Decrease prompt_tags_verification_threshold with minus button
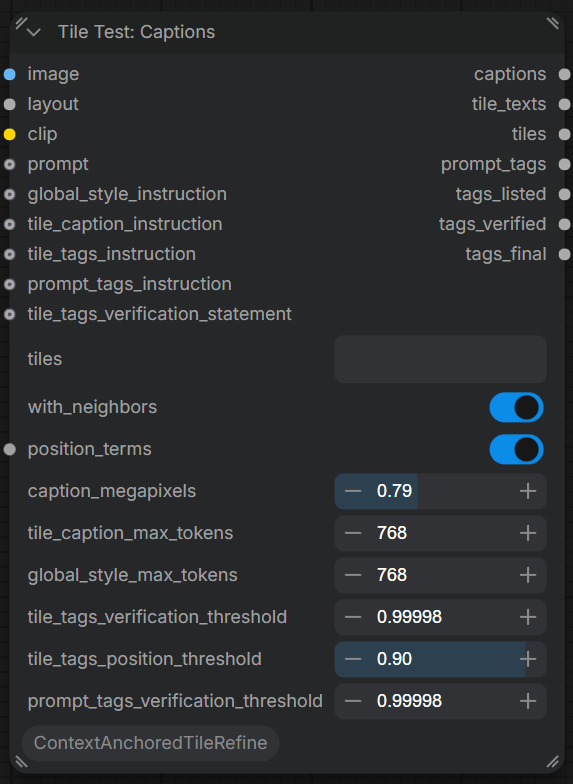573x784 pixels. tap(353, 702)
